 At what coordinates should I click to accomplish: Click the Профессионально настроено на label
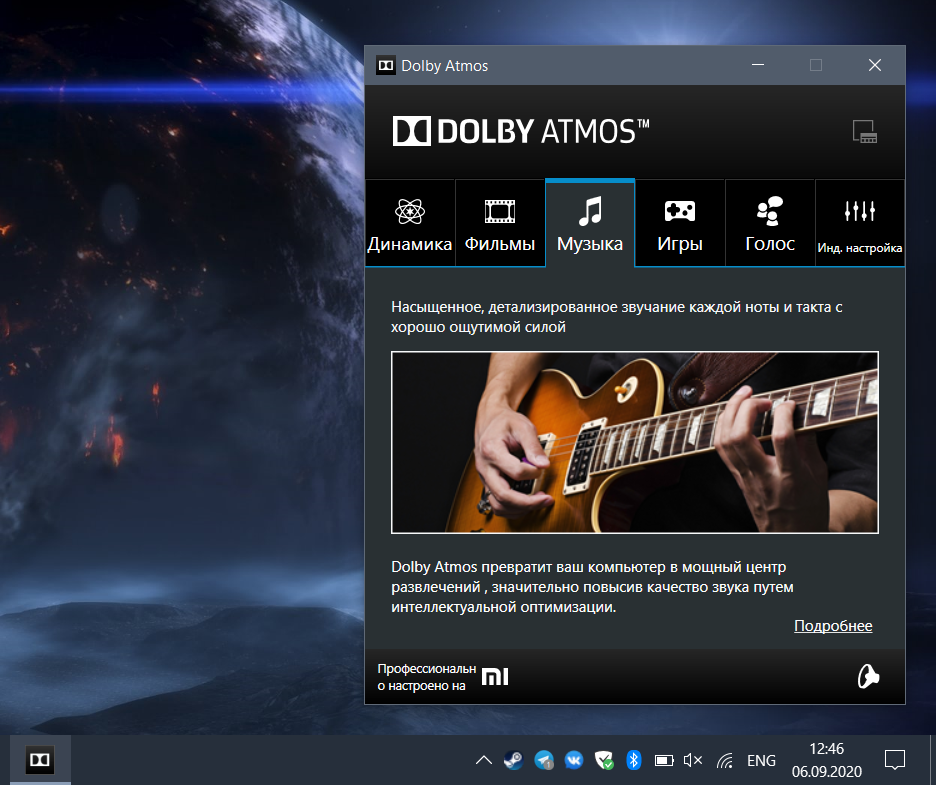pos(426,677)
